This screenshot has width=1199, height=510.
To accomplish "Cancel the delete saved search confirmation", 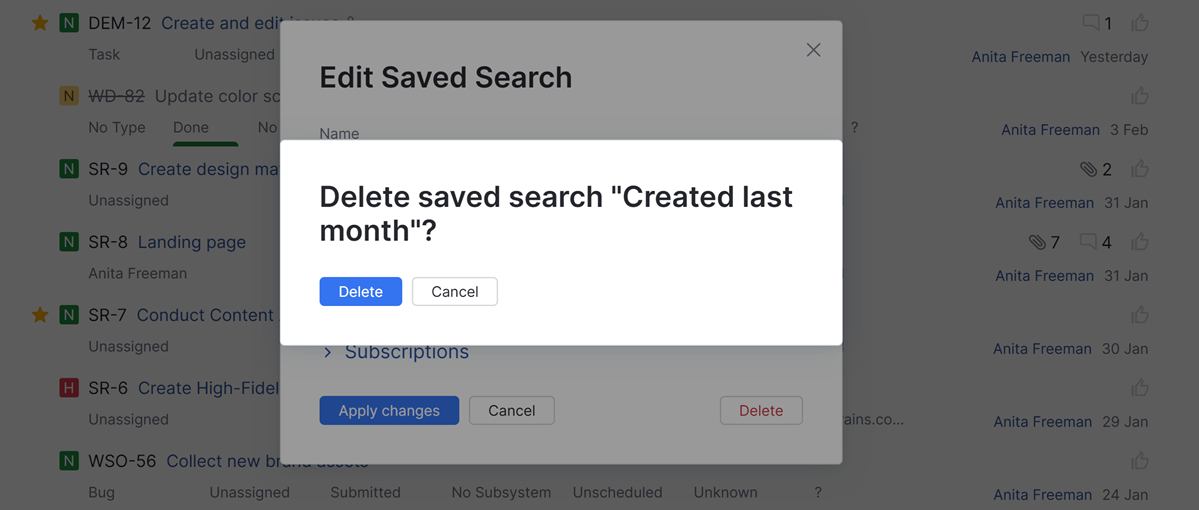I will point(454,291).
